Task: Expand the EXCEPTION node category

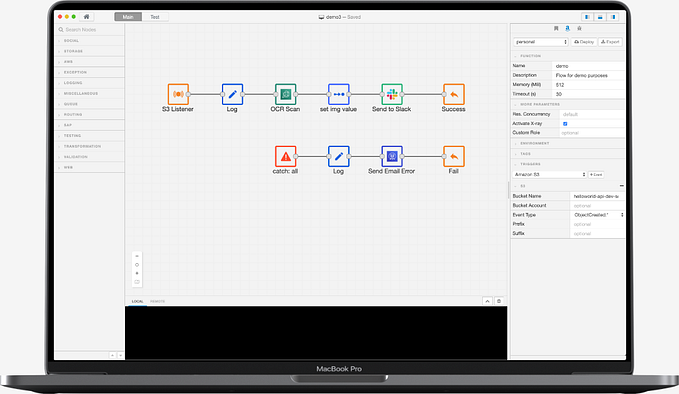Action: (90, 72)
